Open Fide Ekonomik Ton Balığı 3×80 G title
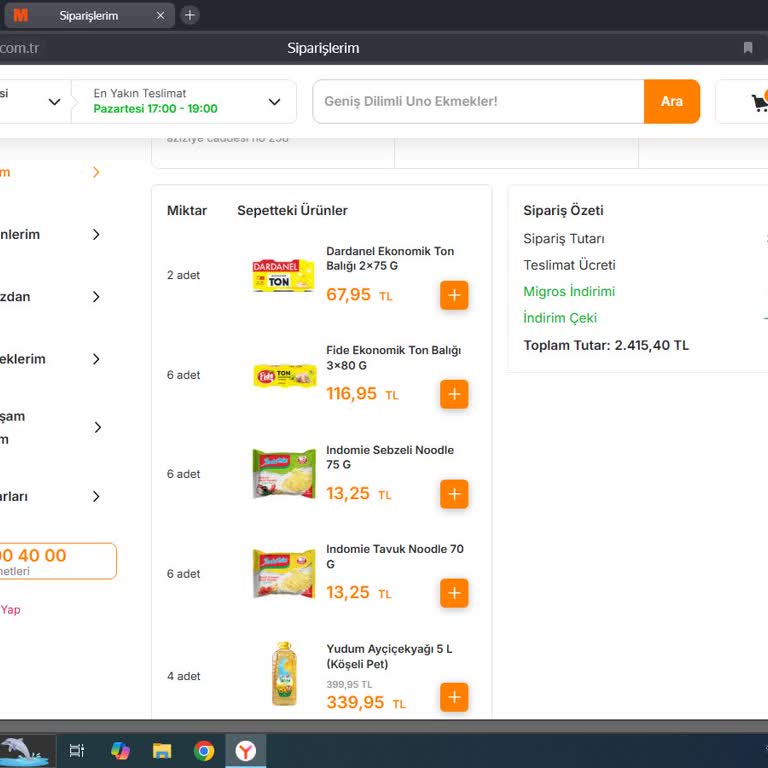Viewport: 768px width, 768px height. [394, 358]
